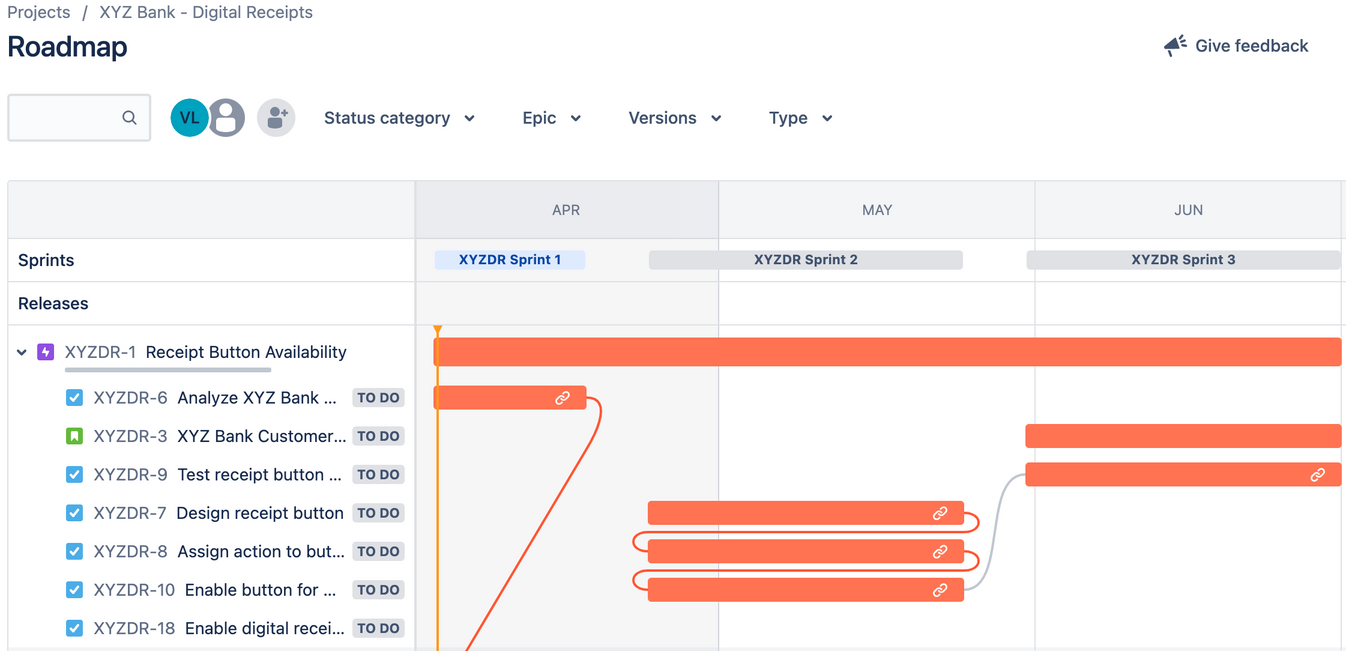The image size is (1346, 651).
Task: Select the XYZDR Sprint 1 label
Action: 510,260
